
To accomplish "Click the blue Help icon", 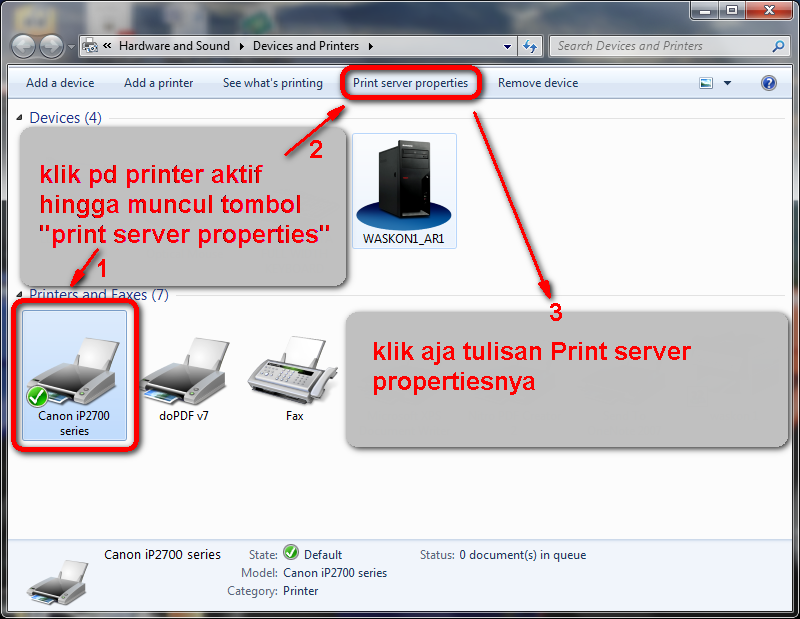I will click(768, 83).
